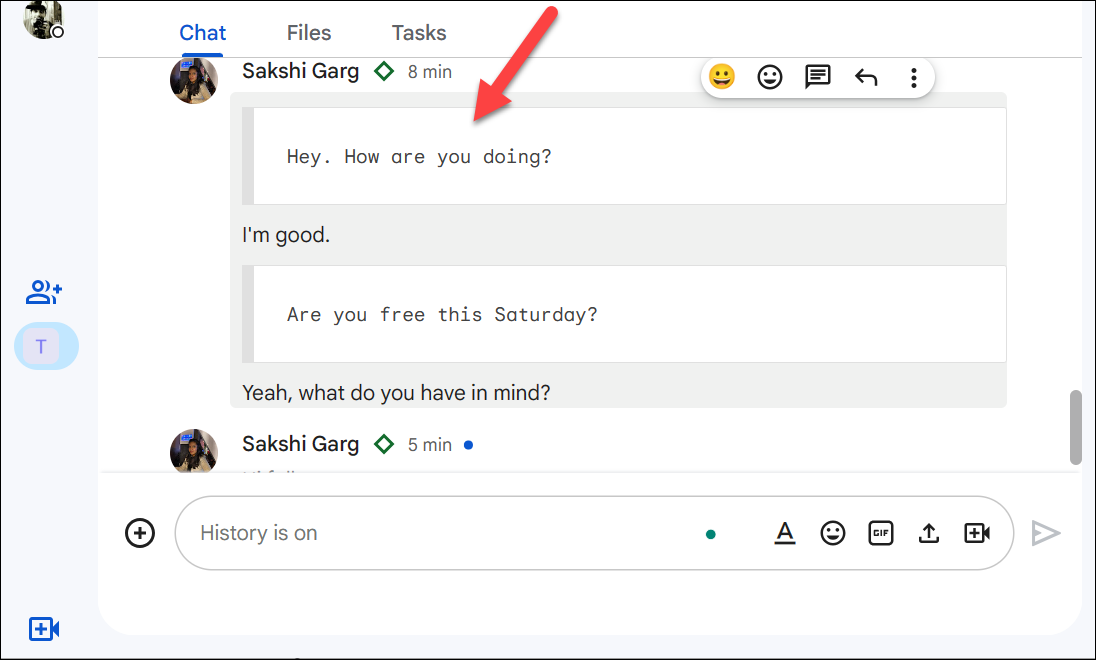Image resolution: width=1096 pixels, height=660 pixels.
Task: Open the add reaction icon on Sakshi's message
Action: coord(769,77)
